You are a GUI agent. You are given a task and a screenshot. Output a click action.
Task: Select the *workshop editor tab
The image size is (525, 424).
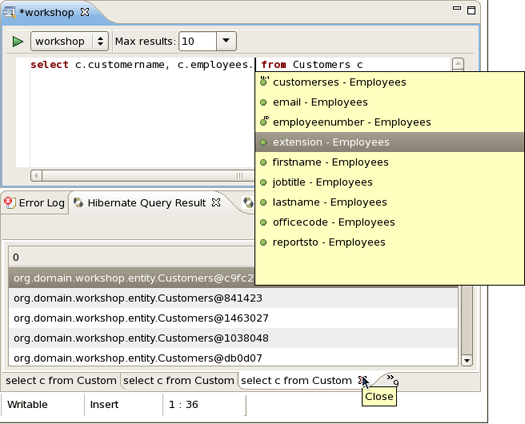pyautogui.click(x=47, y=13)
